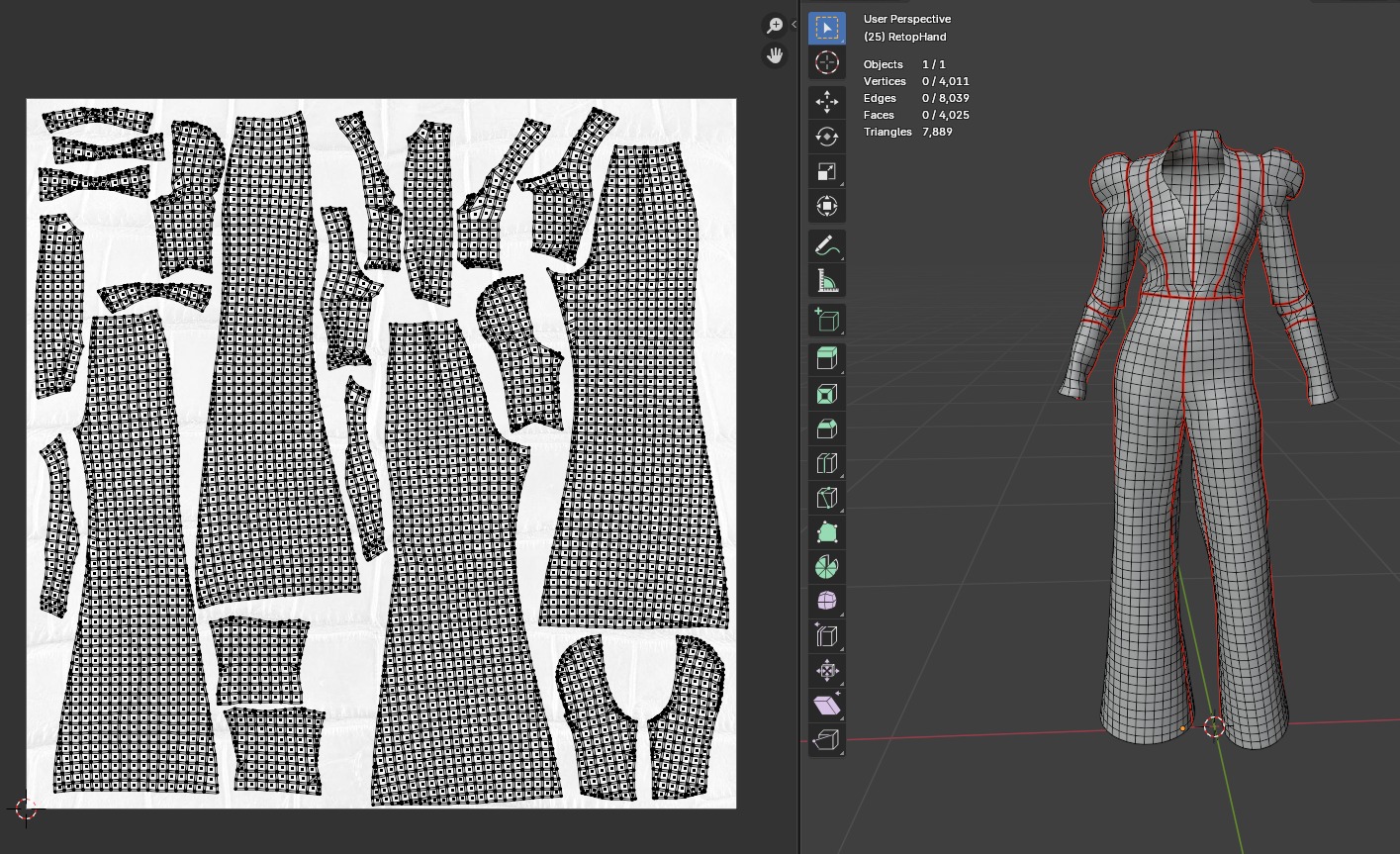Select the Select Box tool
The height and width of the screenshot is (854, 1400).
click(x=827, y=28)
